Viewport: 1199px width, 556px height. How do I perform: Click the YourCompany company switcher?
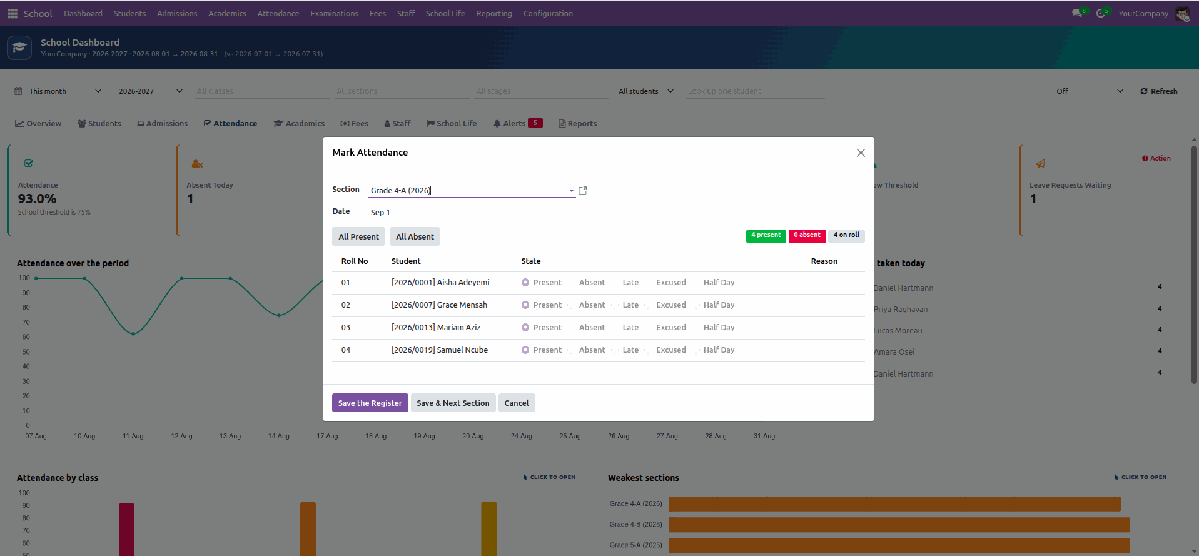[x=1143, y=14]
